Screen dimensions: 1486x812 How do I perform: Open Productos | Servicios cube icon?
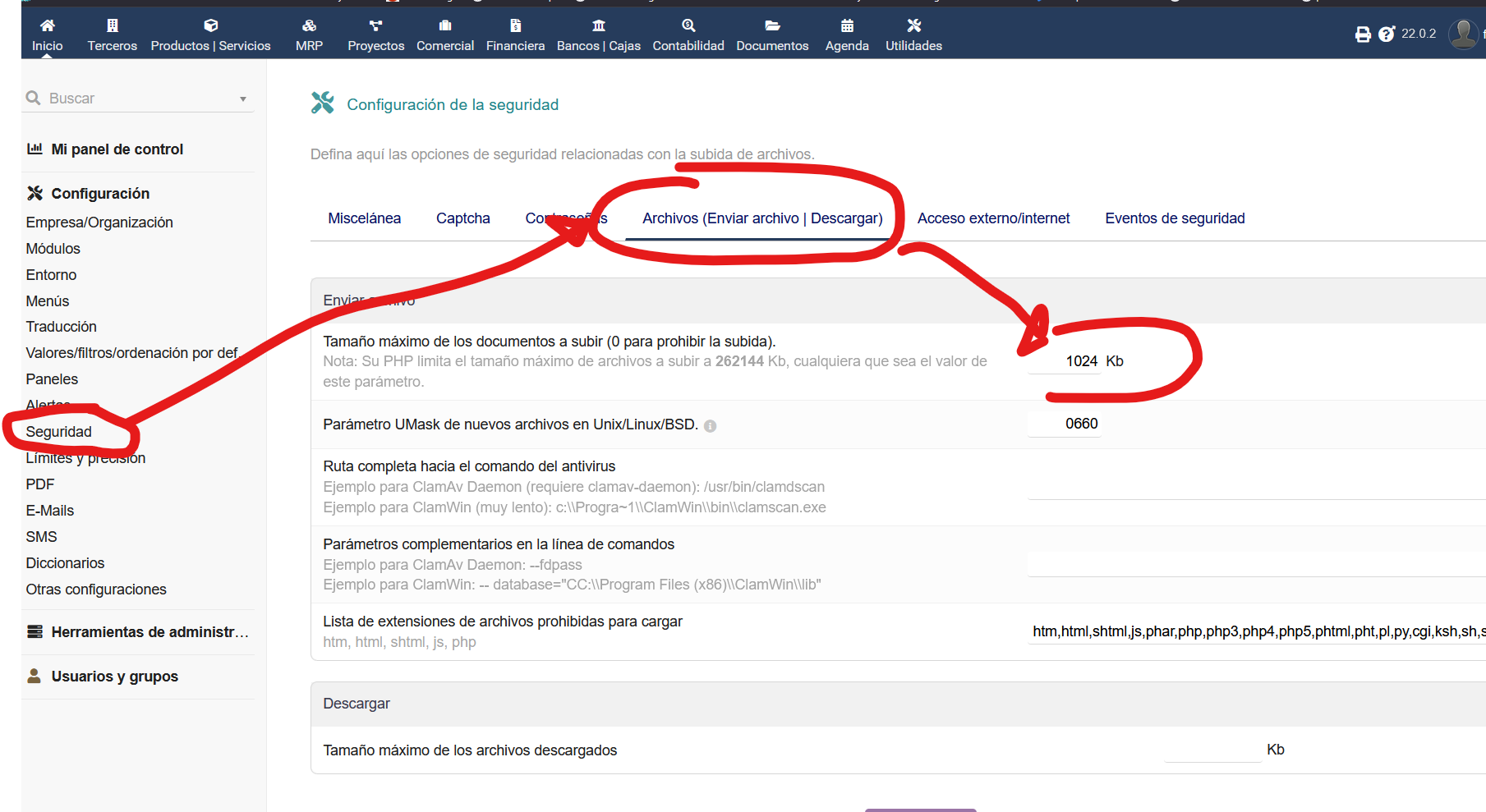(210, 25)
